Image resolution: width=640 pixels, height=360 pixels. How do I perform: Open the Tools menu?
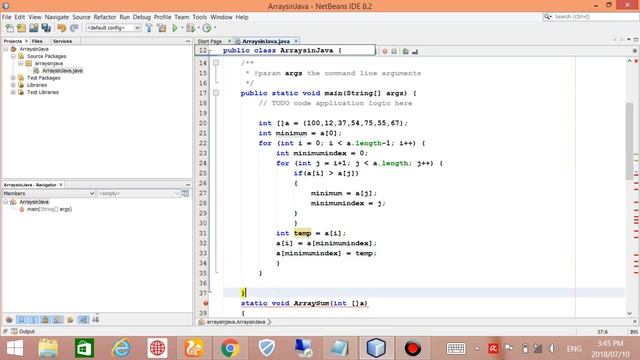(x=200, y=17)
